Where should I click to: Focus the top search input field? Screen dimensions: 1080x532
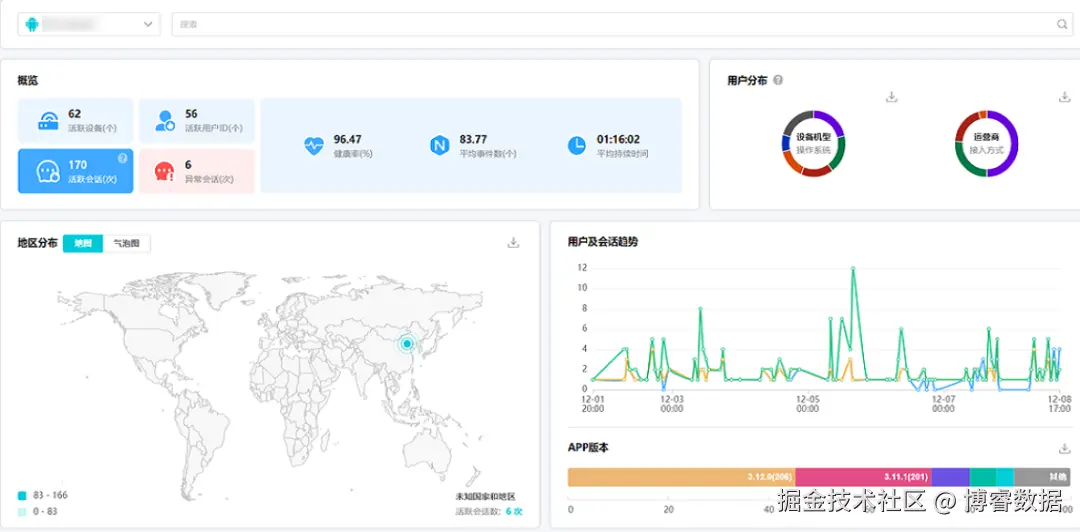pos(622,24)
